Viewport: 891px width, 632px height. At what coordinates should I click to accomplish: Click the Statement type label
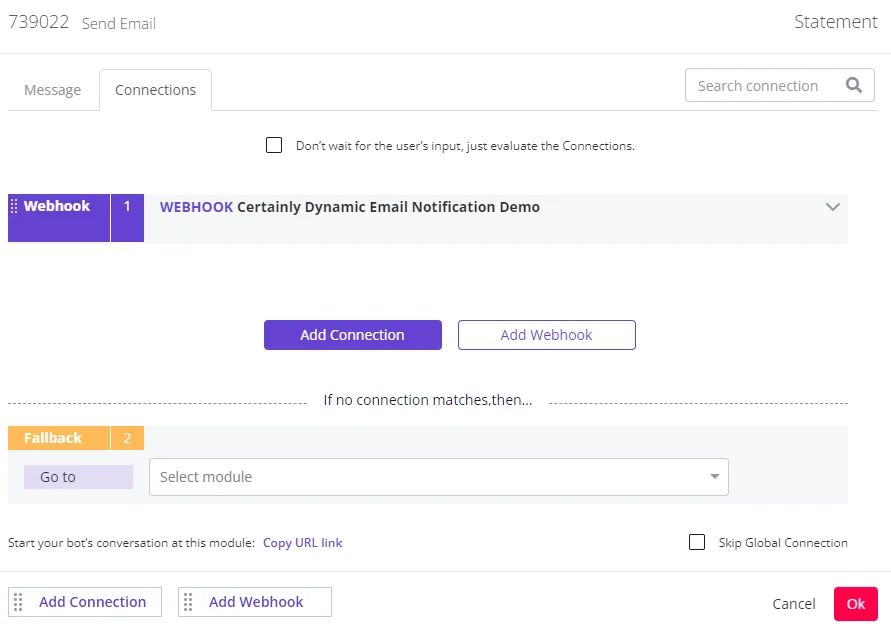[x=835, y=22]
